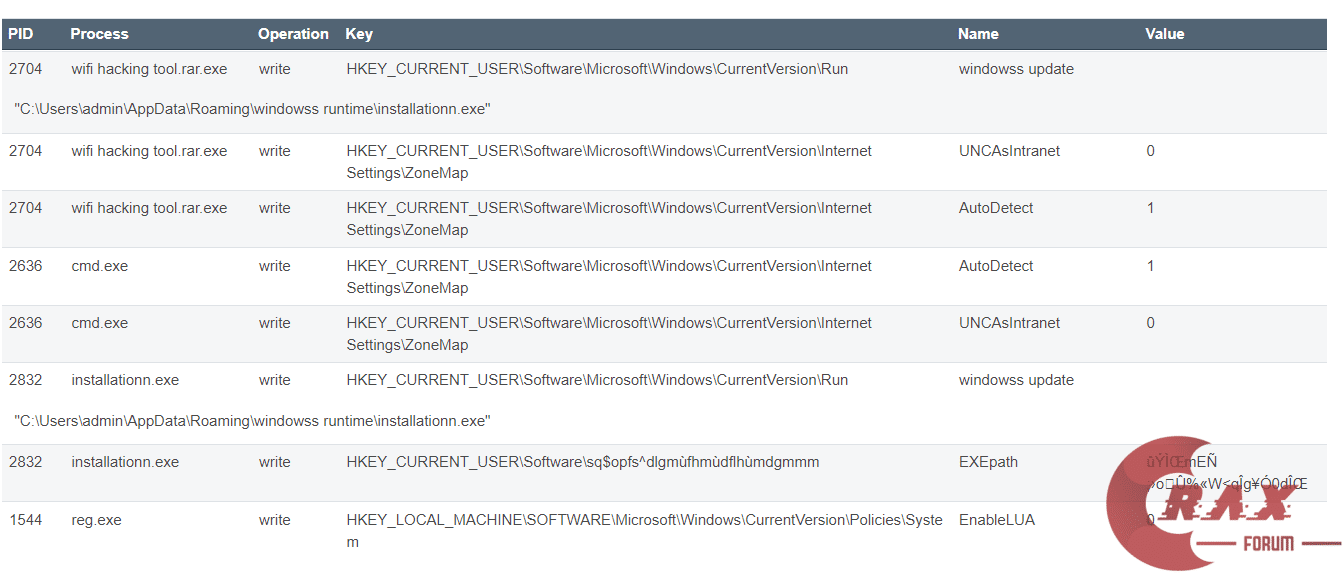Click PID 1544 in the table
This screenshot has height=574, width=1344.
[x=25, y=520]
